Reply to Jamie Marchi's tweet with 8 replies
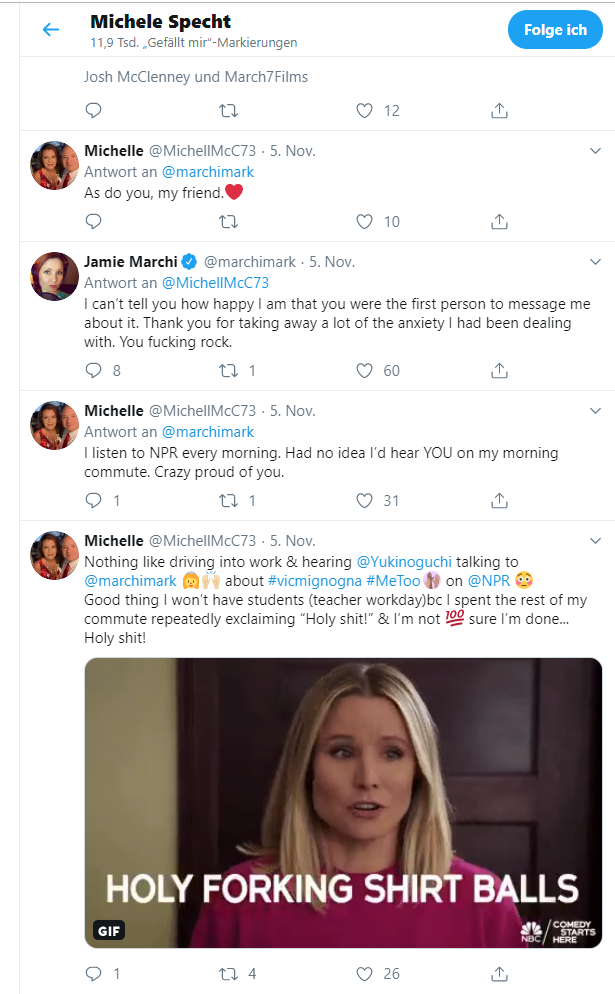 tap(93, 370)
